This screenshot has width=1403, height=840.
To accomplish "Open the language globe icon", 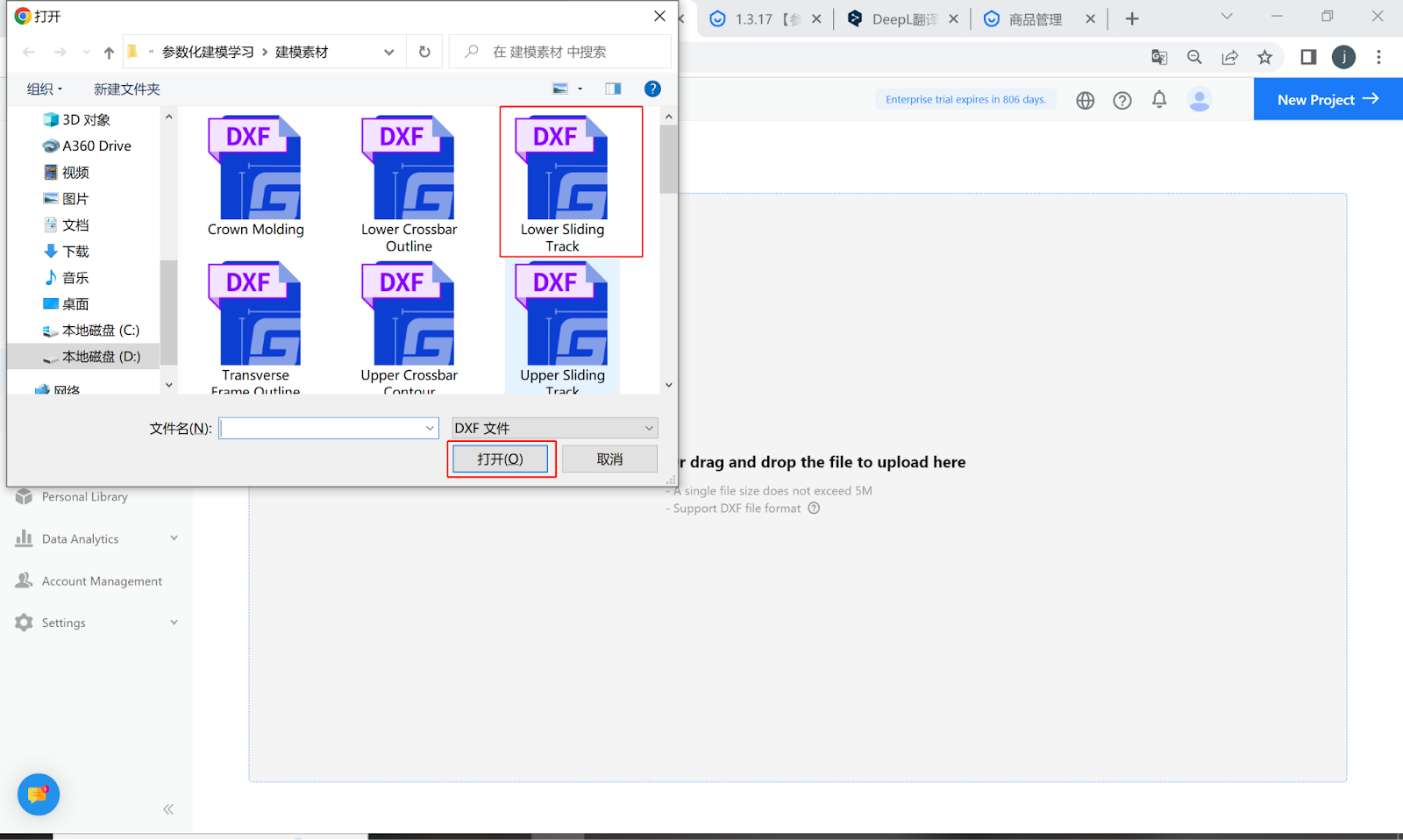I will [x=1086, y=100].
